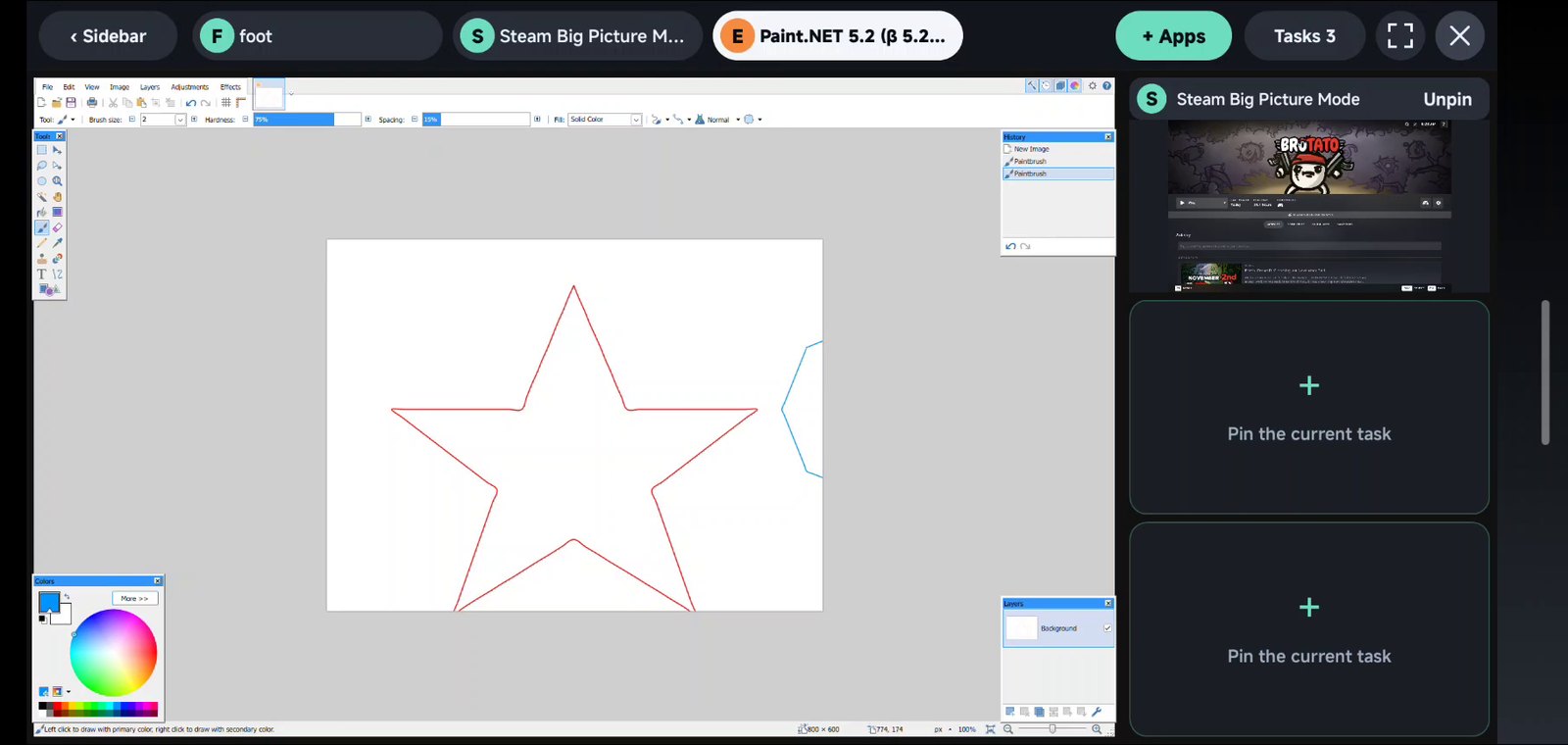Select the Rectangle Select tool

(42, 150)
